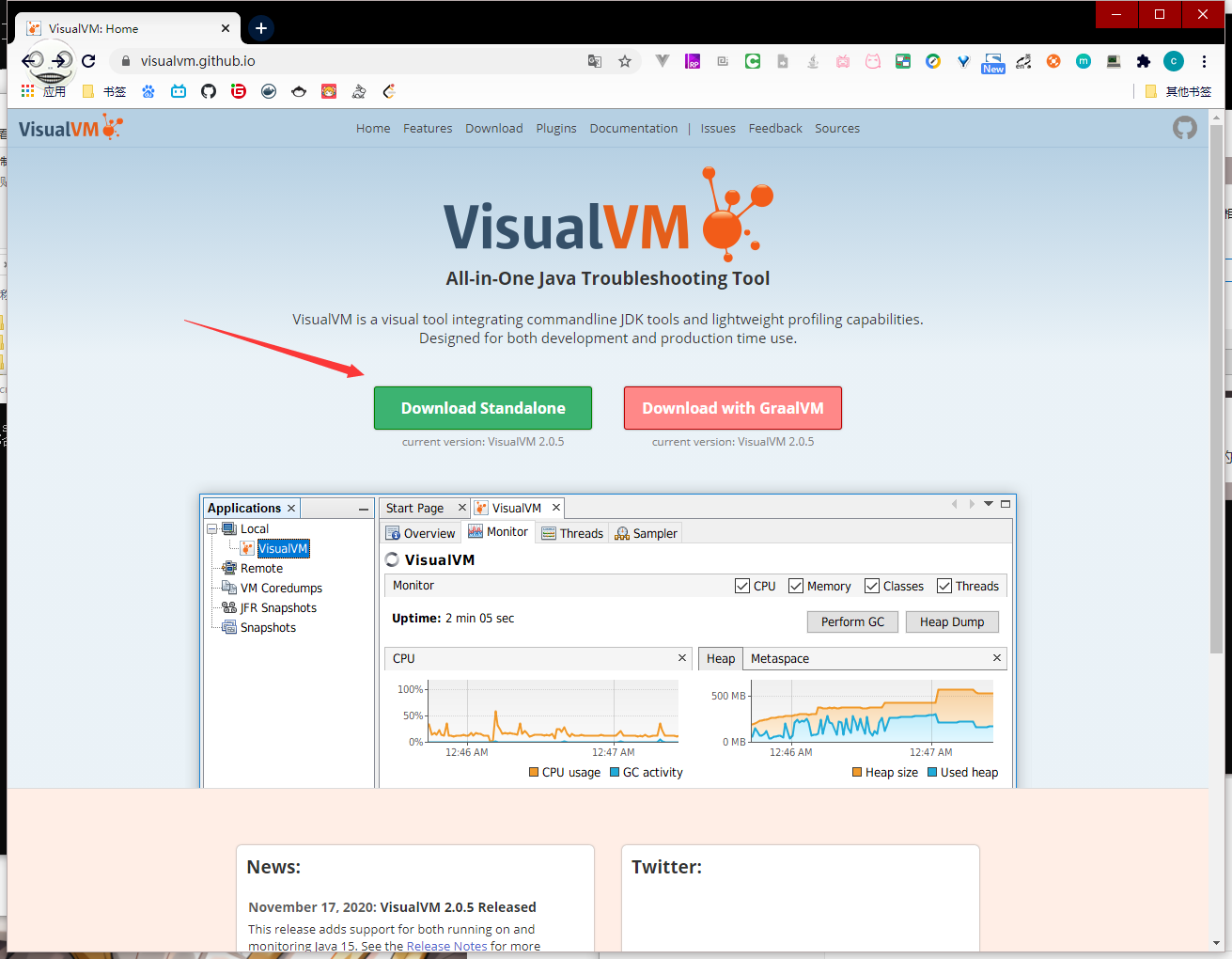Open the Features menu item
1232x959 pixels.
click(x=428, y=129)
